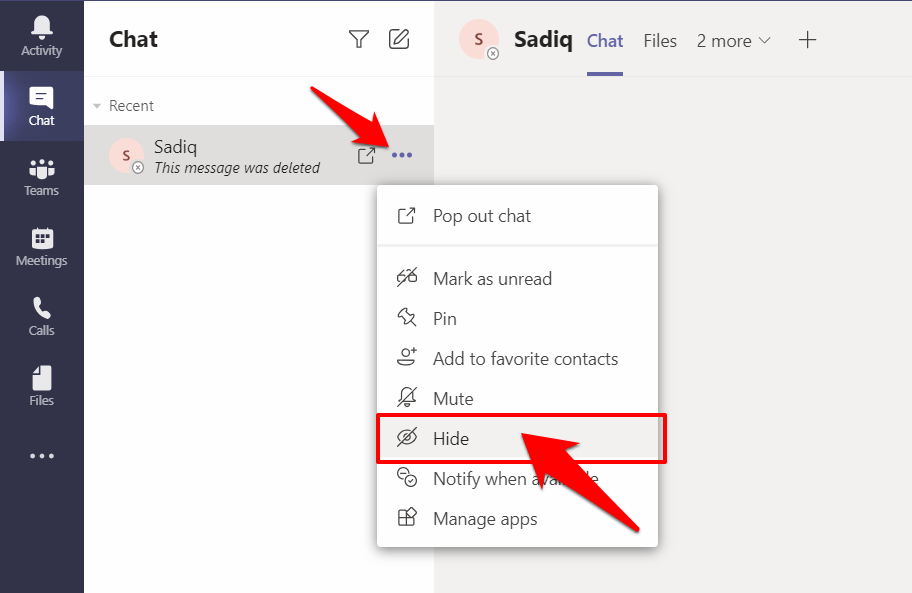Add a new tab with plus button
The image size is (912, 593).
808,40
